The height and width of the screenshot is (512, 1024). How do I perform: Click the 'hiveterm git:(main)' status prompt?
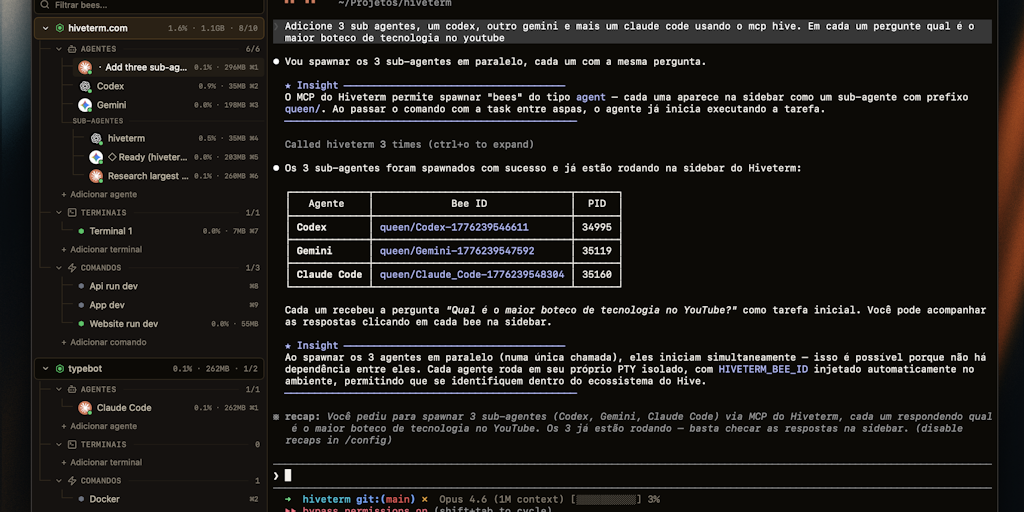pos(359,500)
